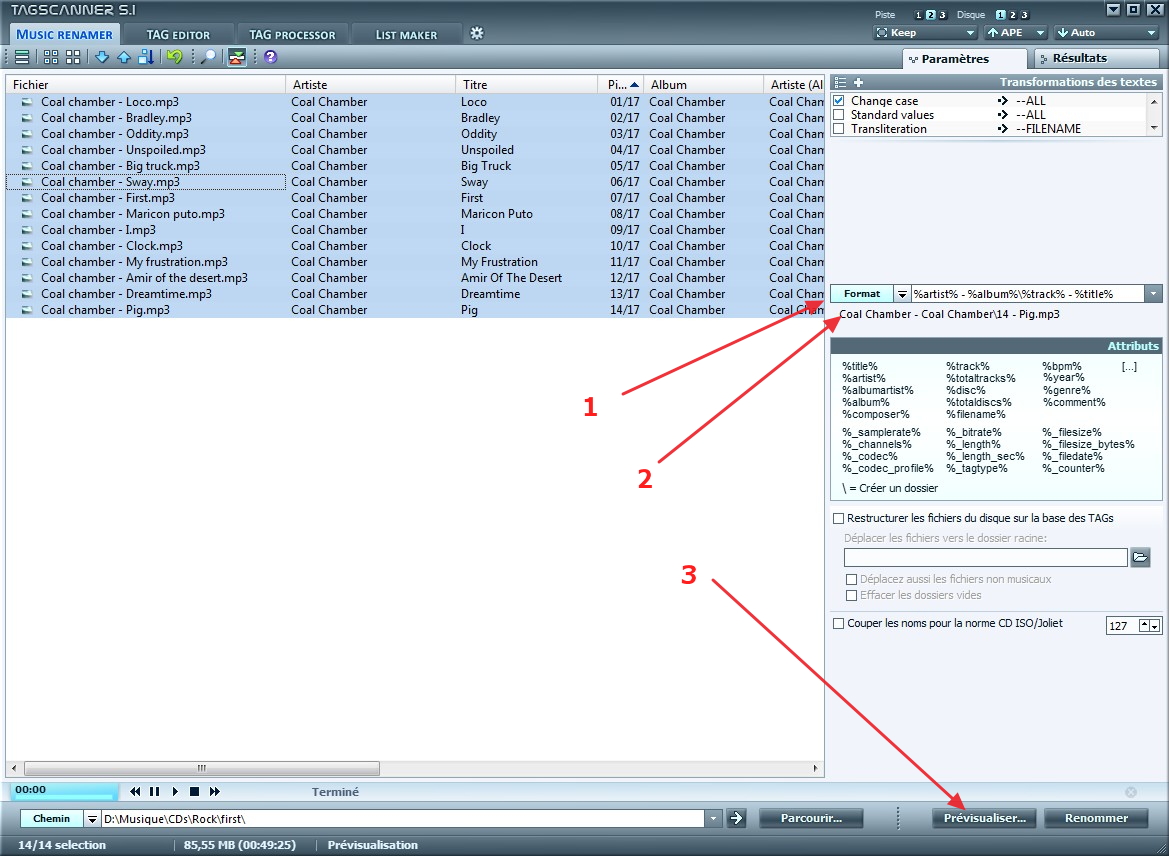The width and height of the screenshot is (1169, 856).
Task: Open the small arrow menu next to Chemin button
Action: [92, 819]
